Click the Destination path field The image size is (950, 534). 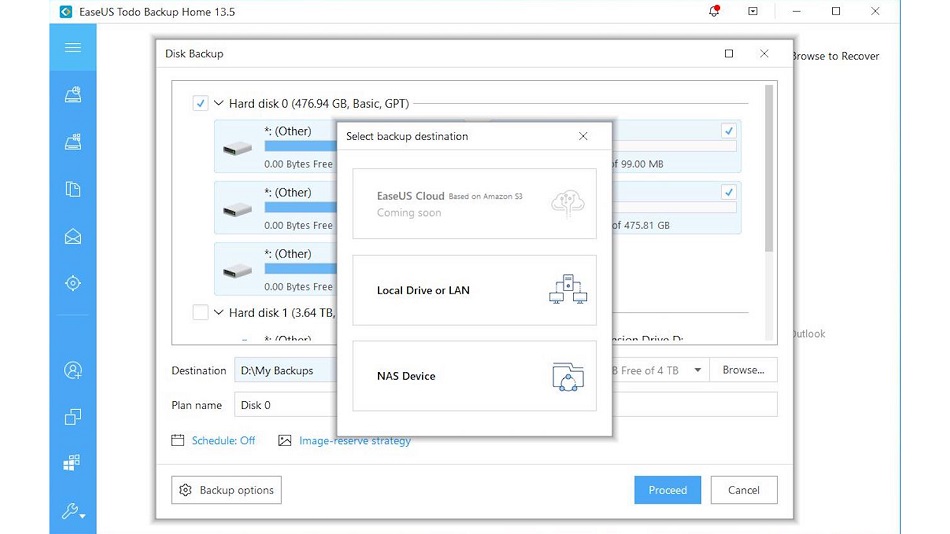(285, 370)
